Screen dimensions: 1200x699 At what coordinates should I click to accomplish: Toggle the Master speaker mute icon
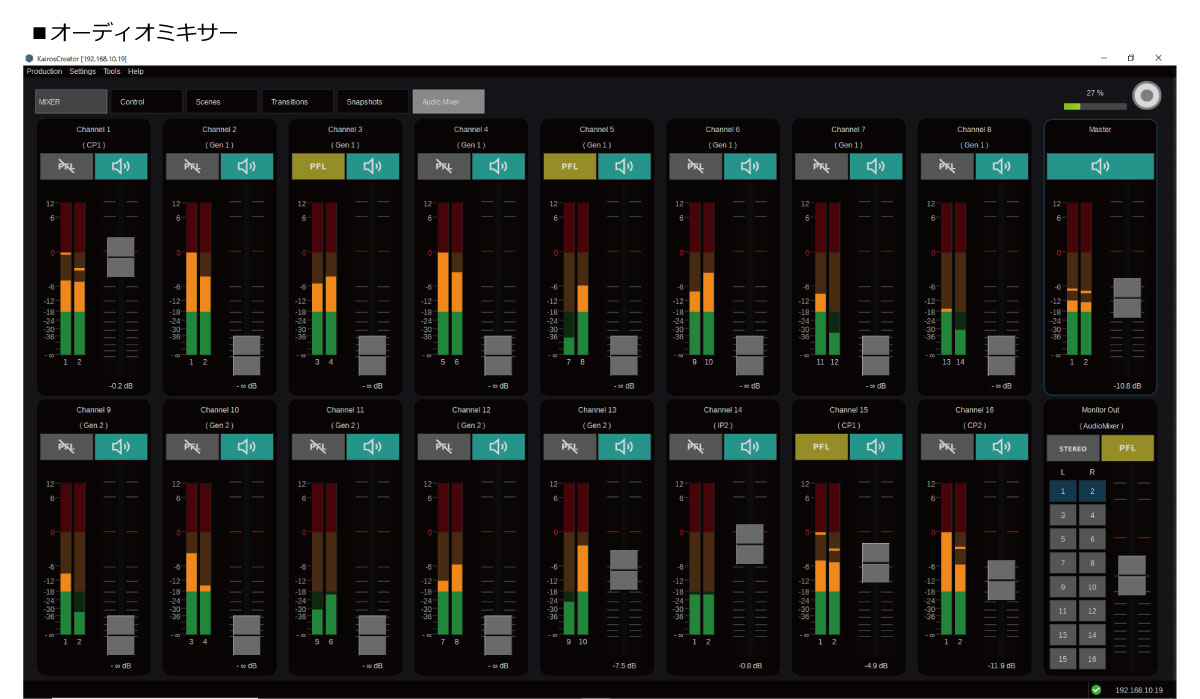point(1100,167)
